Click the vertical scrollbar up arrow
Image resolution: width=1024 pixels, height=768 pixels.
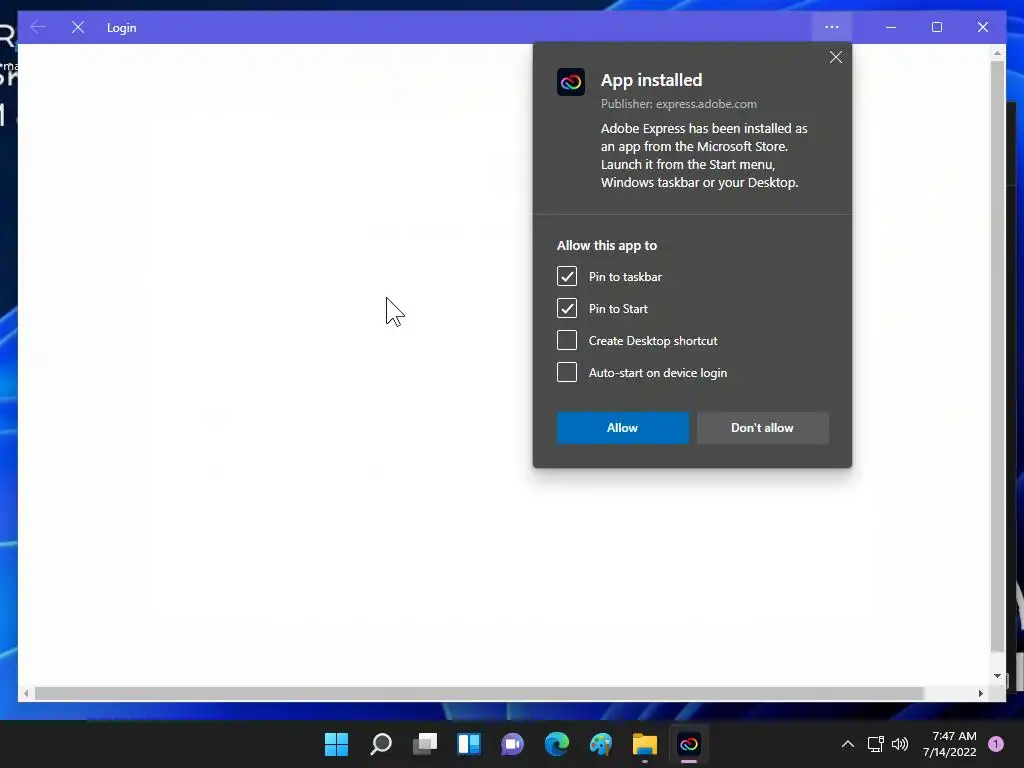(x=997, y=52)
